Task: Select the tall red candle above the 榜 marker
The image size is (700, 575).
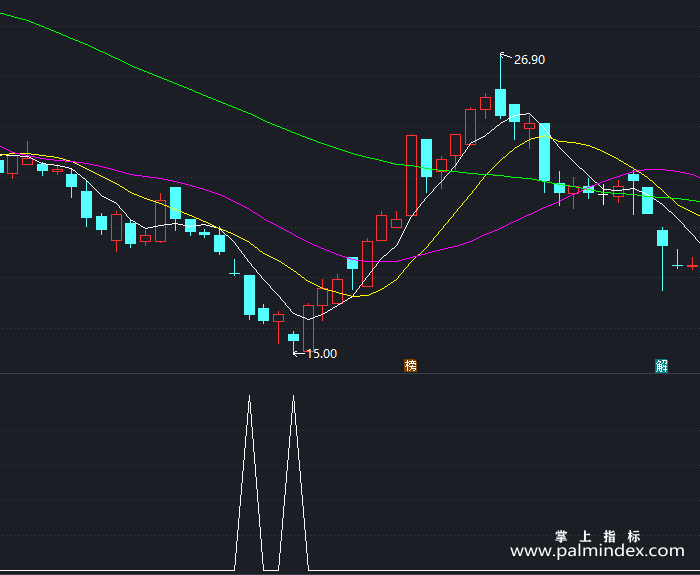Action: point(411,175)
